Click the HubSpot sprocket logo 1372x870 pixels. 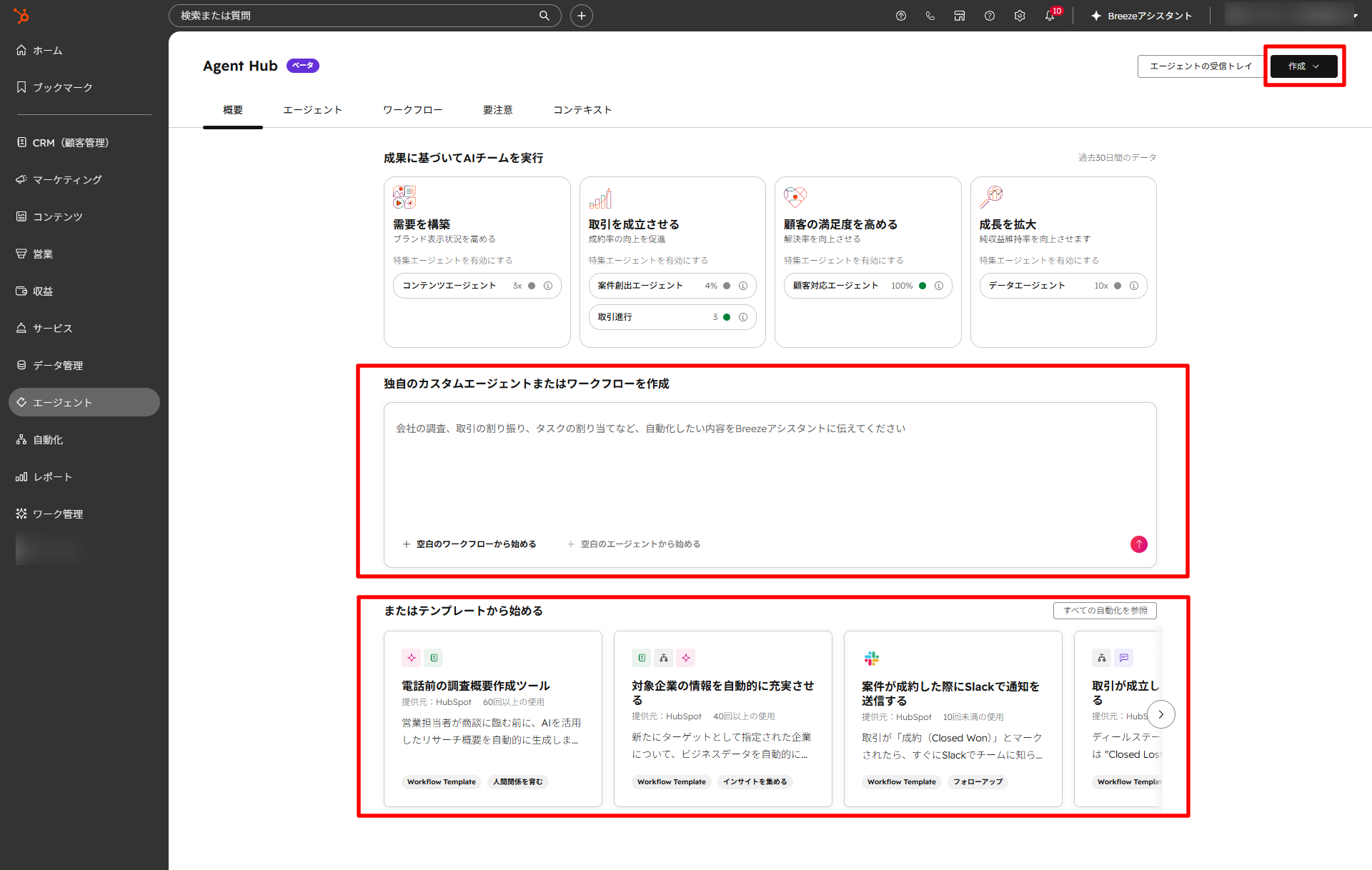tap(21, 15)
